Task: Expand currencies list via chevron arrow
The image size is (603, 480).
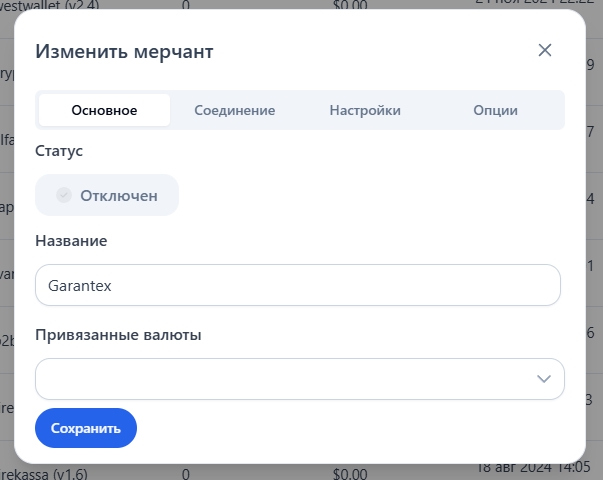Action: click(544, 379)
